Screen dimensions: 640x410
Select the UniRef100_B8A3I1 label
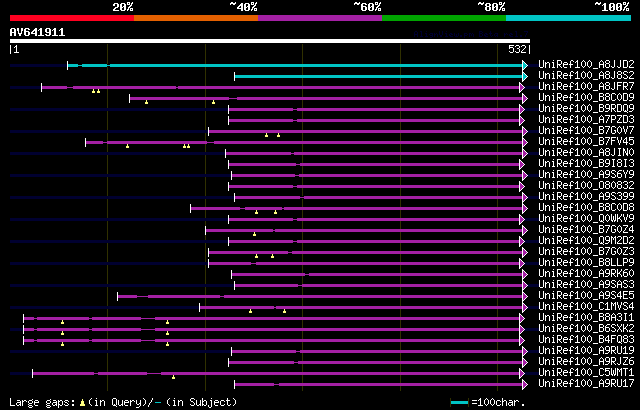click(x=586, y=317)
